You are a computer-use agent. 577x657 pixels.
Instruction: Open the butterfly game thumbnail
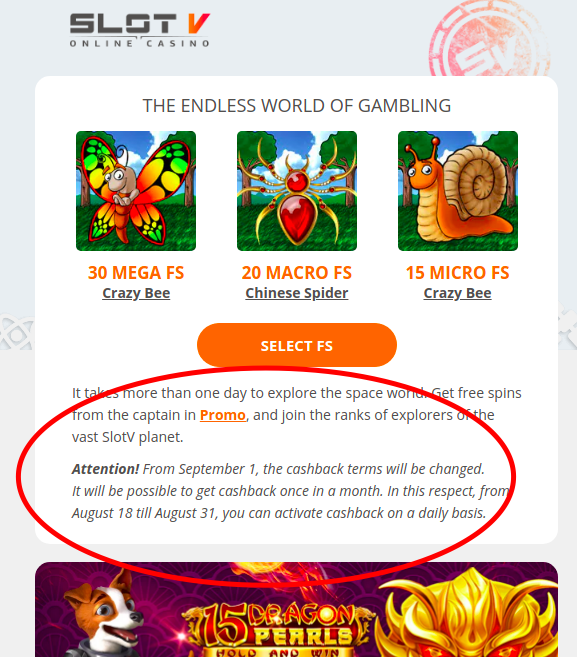[x=136, y=191]
